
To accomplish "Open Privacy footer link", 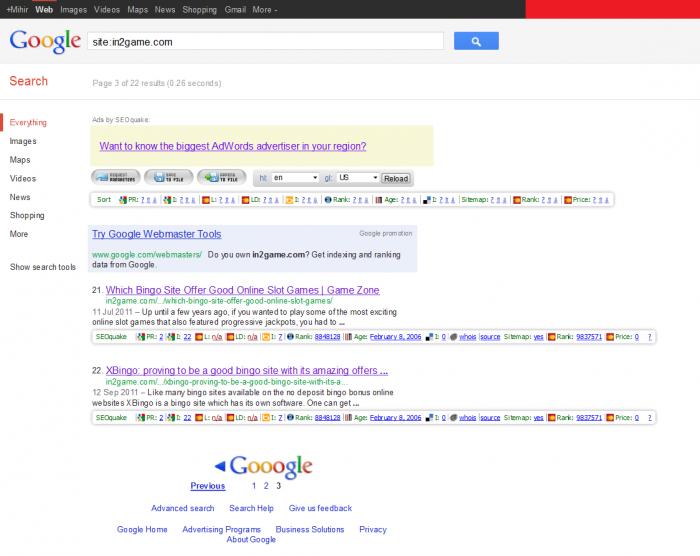I will coord(373,529).
